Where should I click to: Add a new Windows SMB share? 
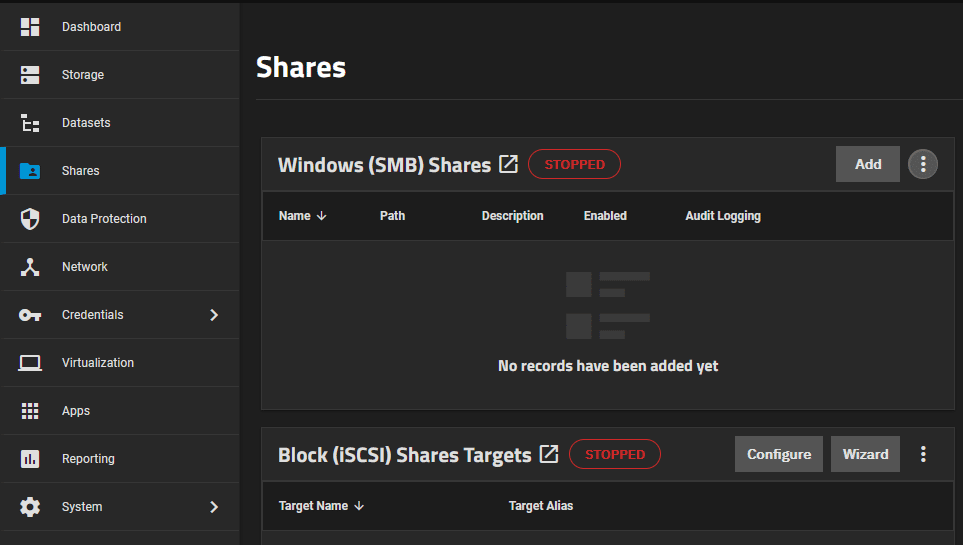[867, 164]
